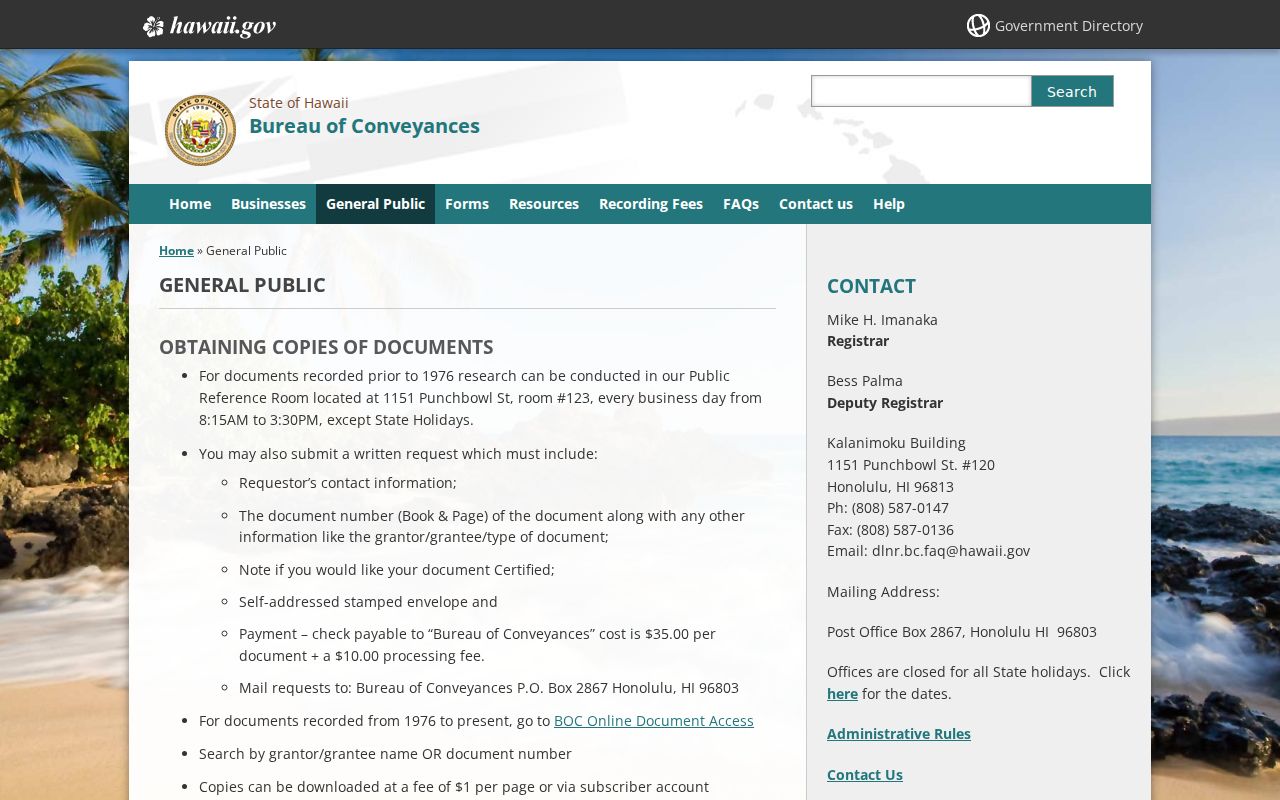1280x800 pixels.
Task: Click the 'Self-addressed stamped envelope and' item
Action: 368,602
